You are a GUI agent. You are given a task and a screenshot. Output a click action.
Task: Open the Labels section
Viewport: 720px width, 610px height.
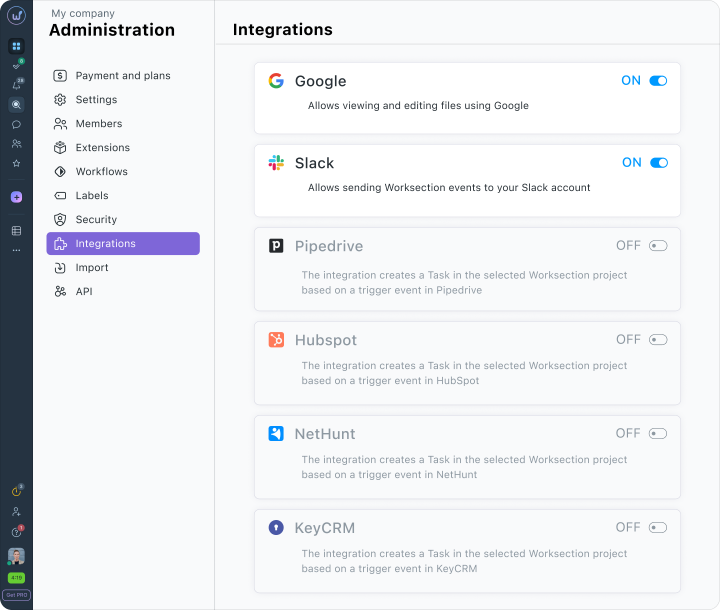tap(123, 195)
